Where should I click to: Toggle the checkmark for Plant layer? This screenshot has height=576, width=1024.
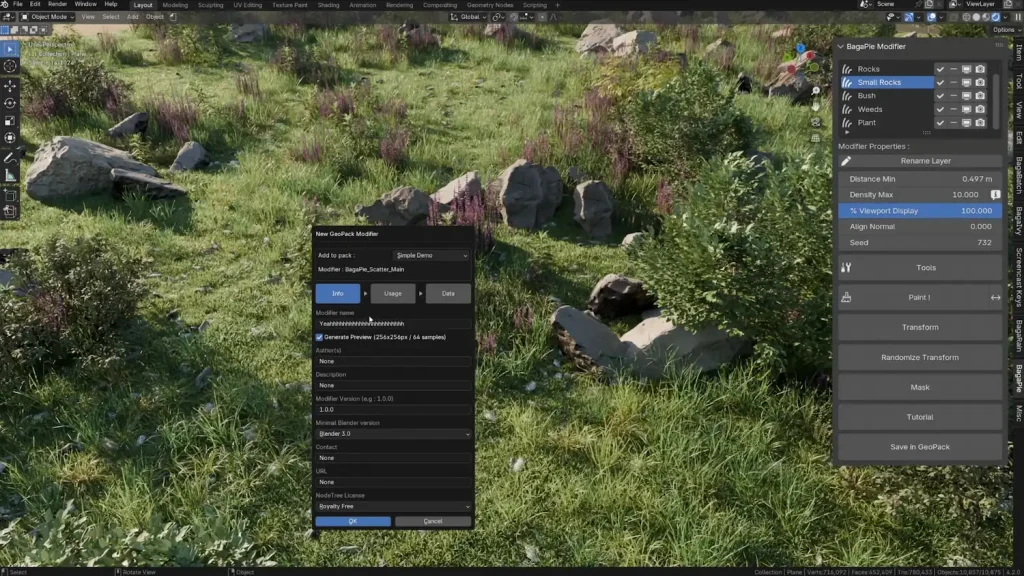(940, 123)
